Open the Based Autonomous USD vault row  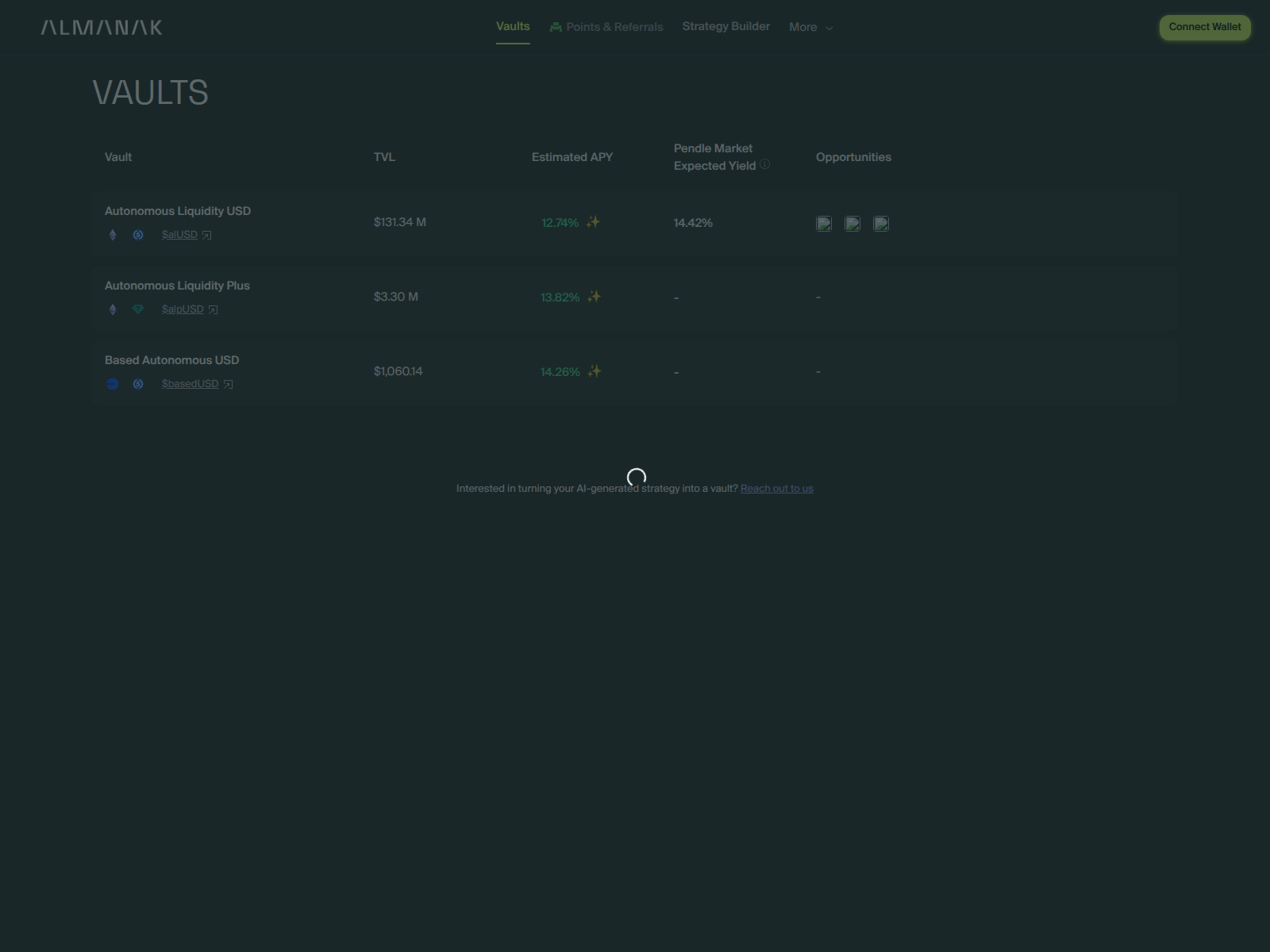click(635, 372)
